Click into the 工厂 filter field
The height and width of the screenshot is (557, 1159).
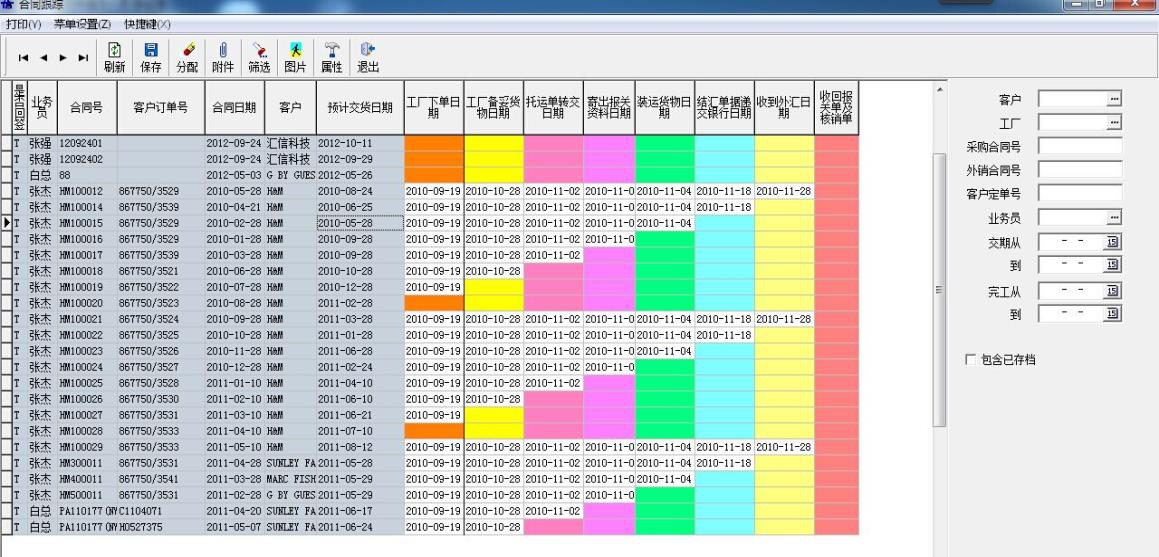[x=1073, y=122]
